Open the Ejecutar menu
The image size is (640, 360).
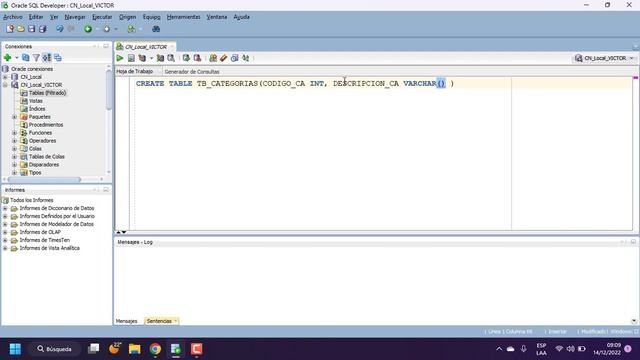102,17
